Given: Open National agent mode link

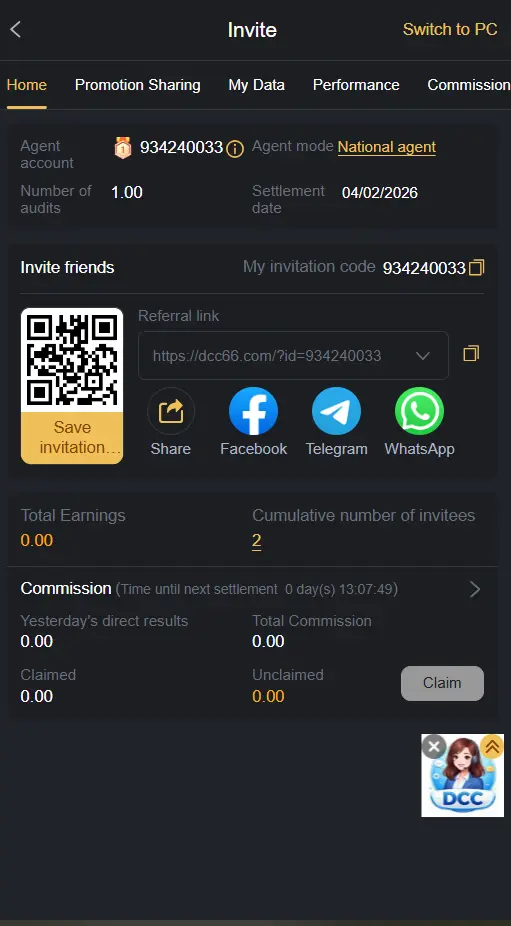Looking at the screenshot, I should click(x=387, y=147).
